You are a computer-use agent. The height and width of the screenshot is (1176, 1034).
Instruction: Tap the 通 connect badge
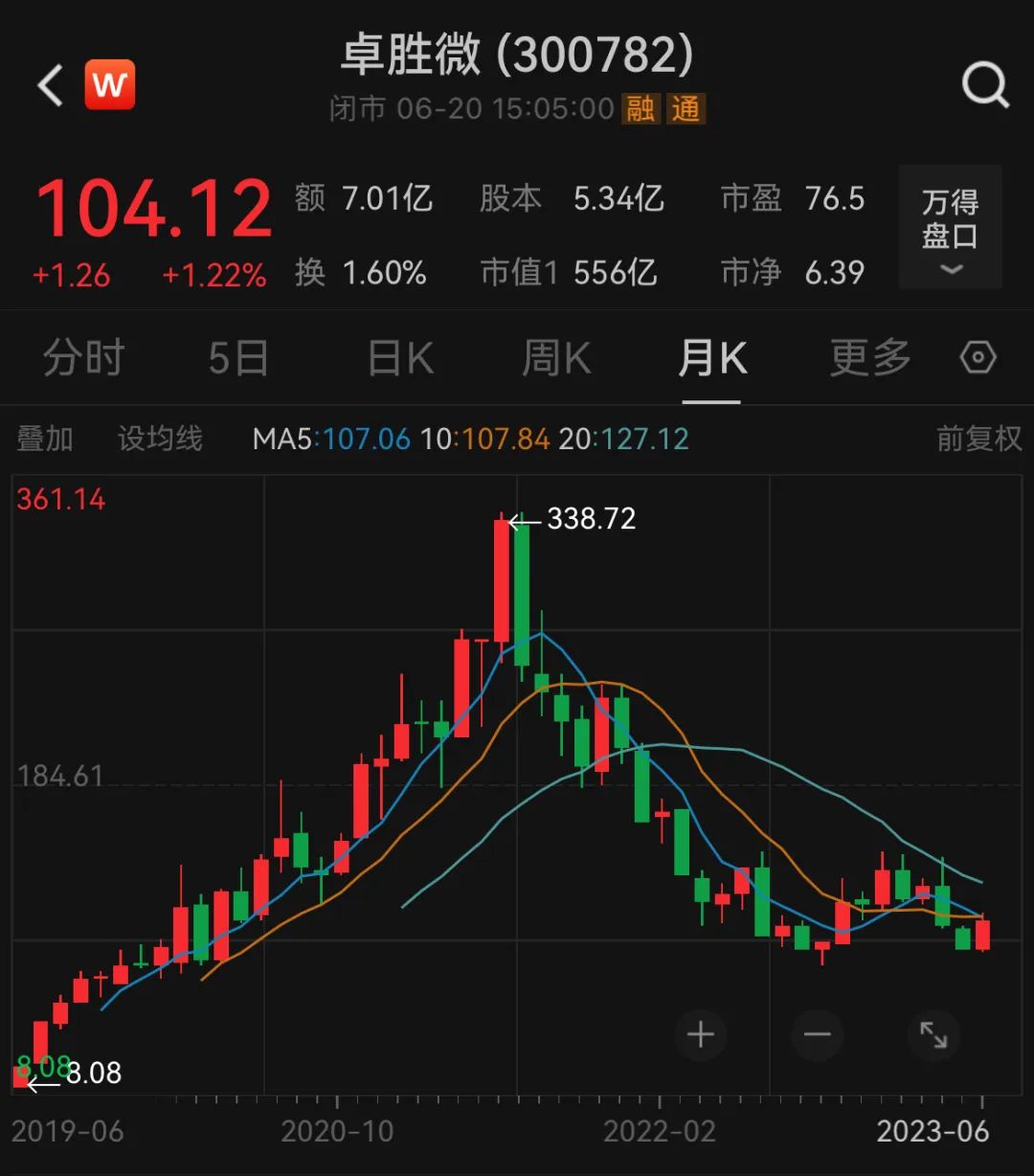tap(686, 108)
